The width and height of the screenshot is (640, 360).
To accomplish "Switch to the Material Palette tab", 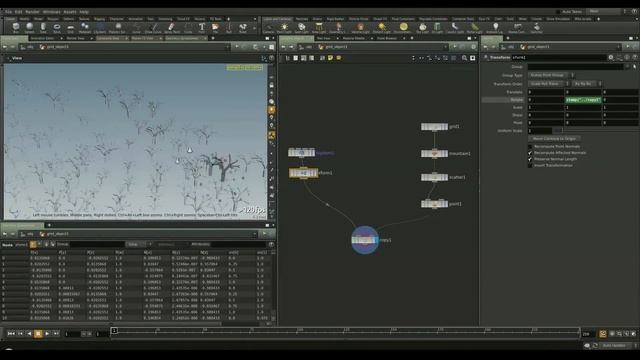I will click(353, 38).
